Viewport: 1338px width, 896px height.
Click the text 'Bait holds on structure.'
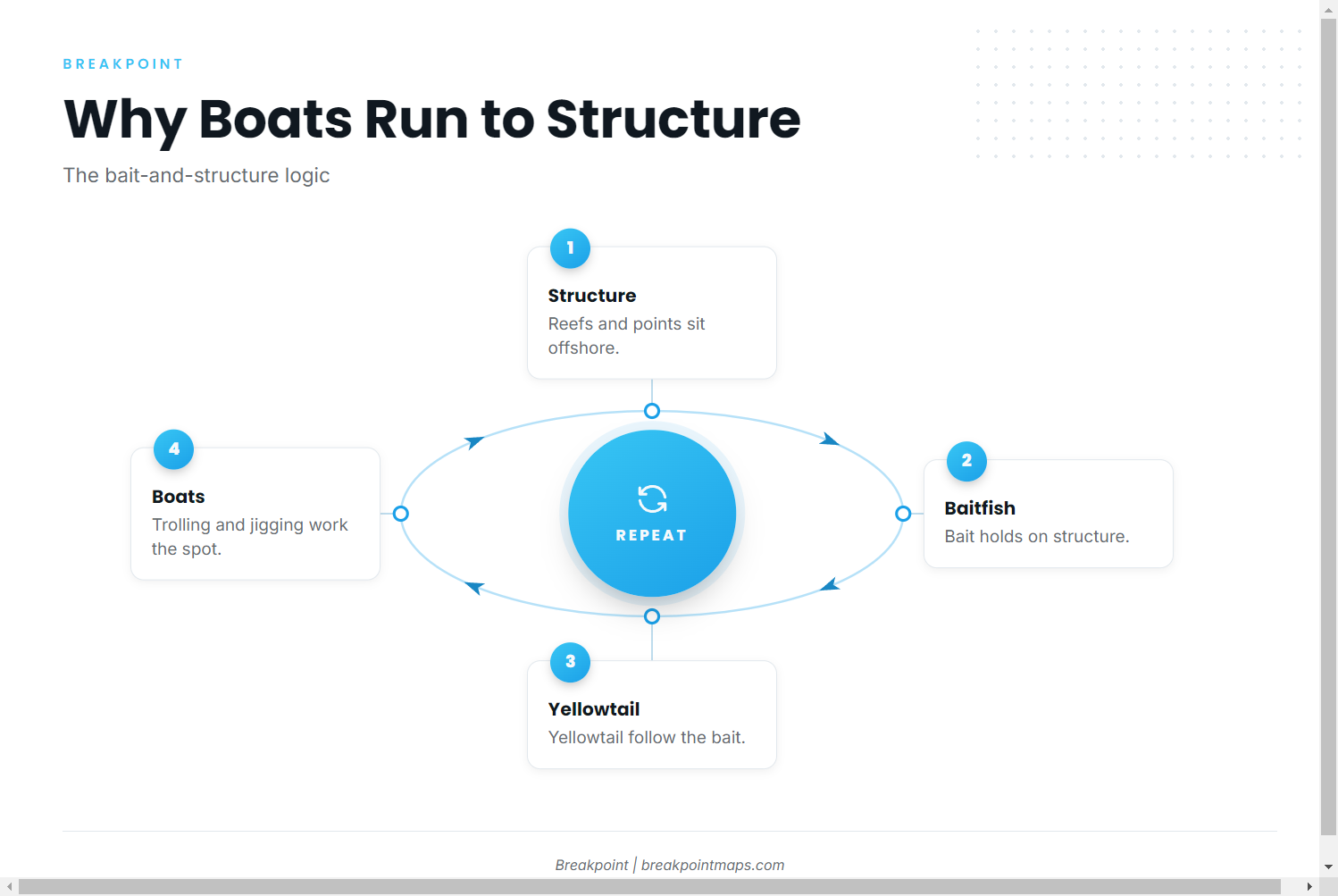click(1037, 536)
